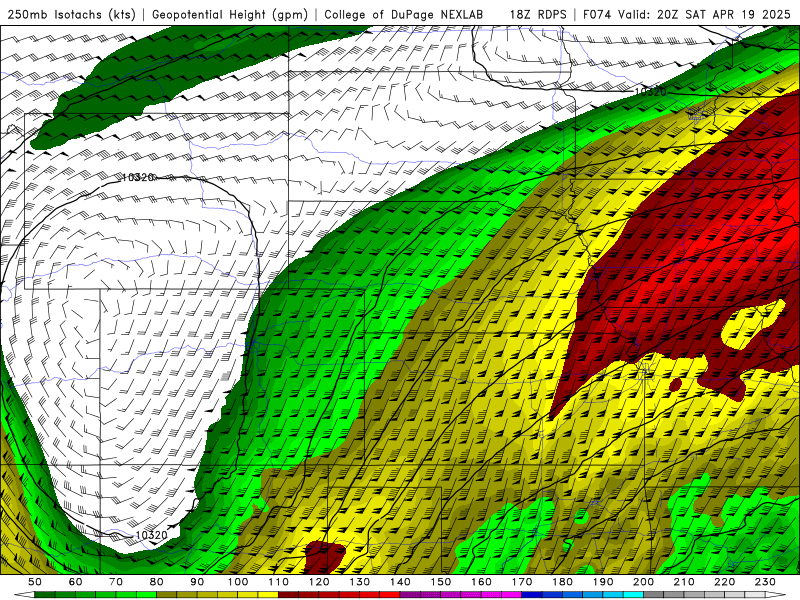The height and width of the screenshot is (600, 800).
Task: Click the '160' value on the color scale
Action: coord(482,582)
